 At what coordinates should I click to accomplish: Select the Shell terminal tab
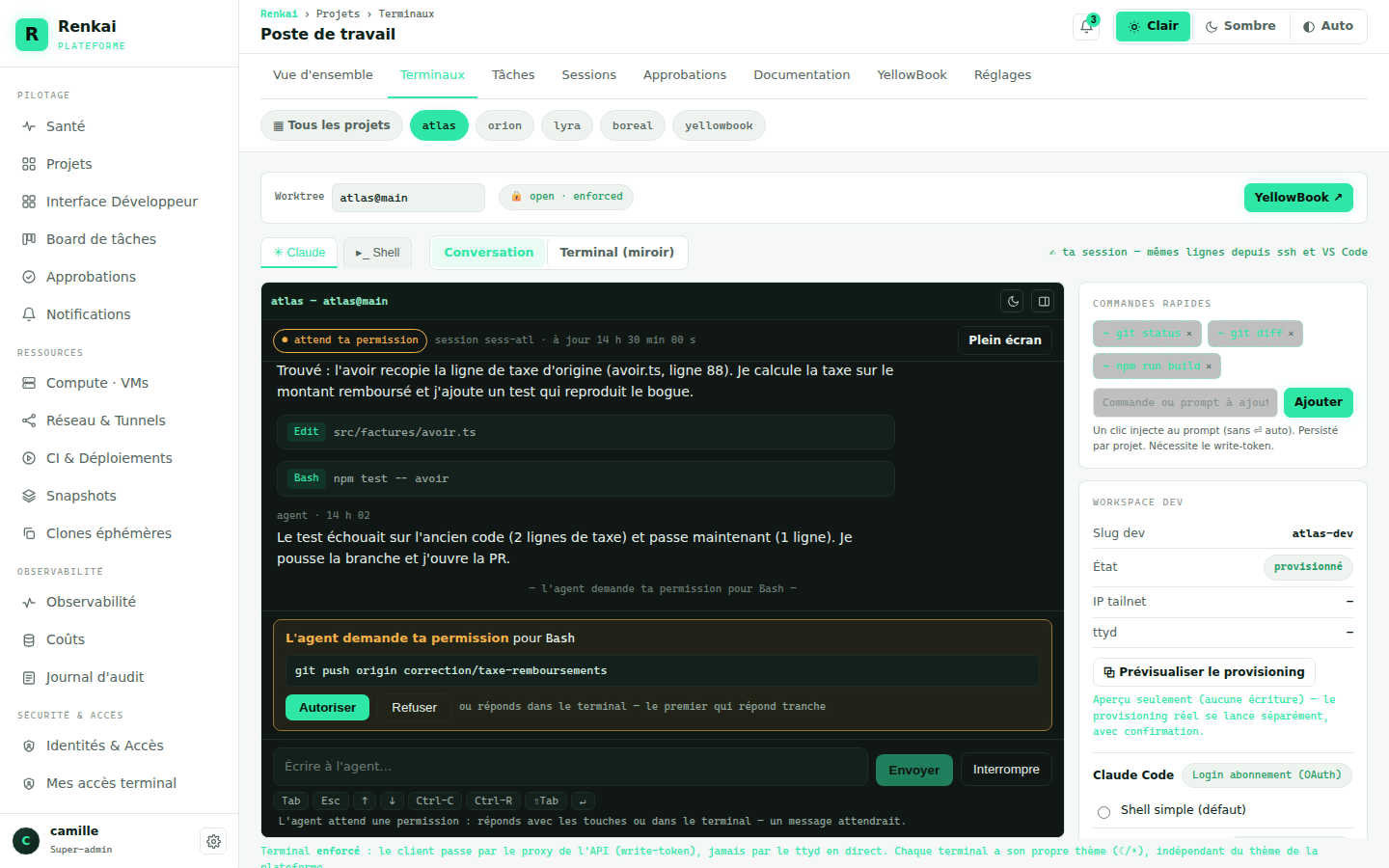click(x=377, y=253)
